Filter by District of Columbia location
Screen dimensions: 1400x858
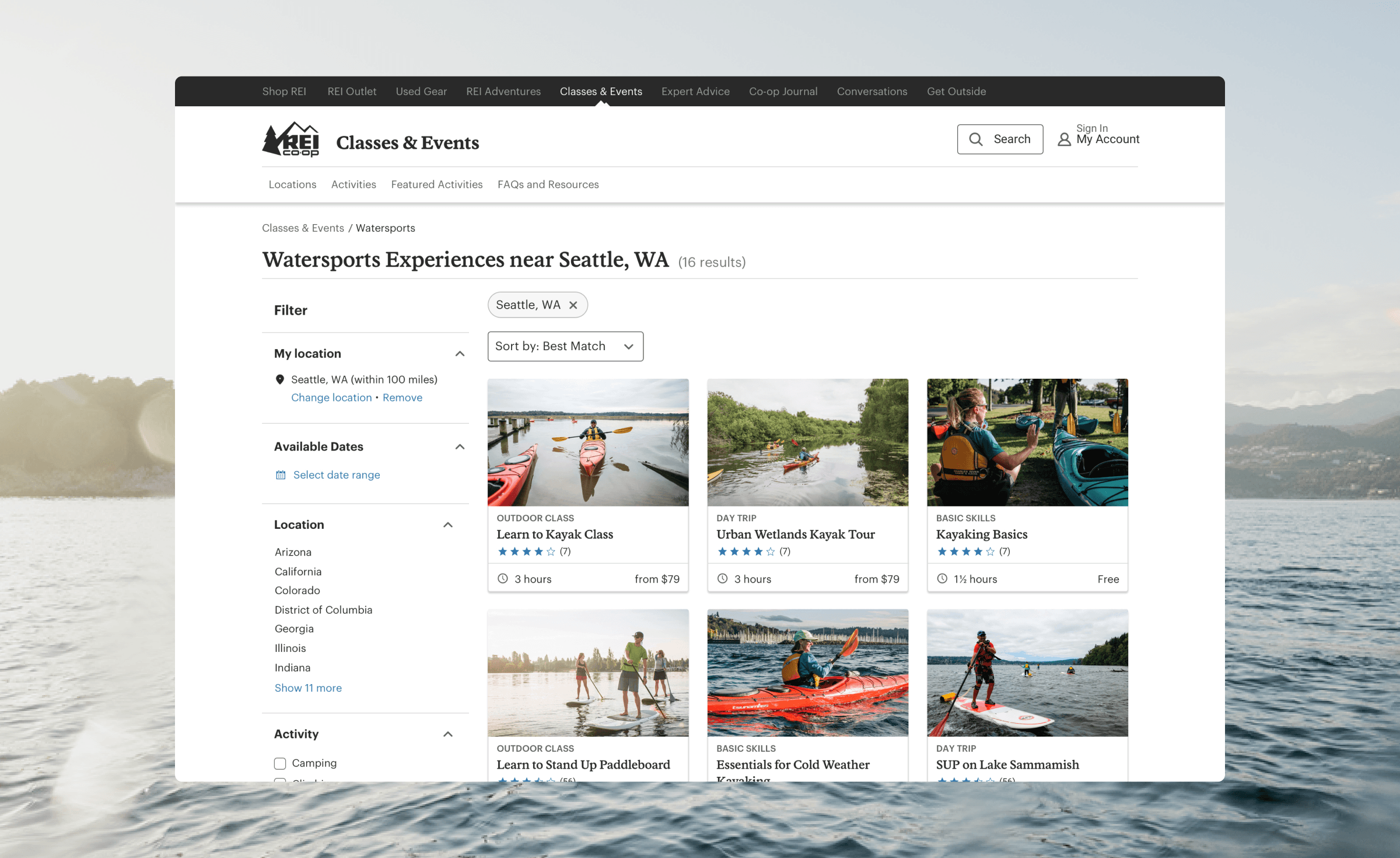click(323, 609)
